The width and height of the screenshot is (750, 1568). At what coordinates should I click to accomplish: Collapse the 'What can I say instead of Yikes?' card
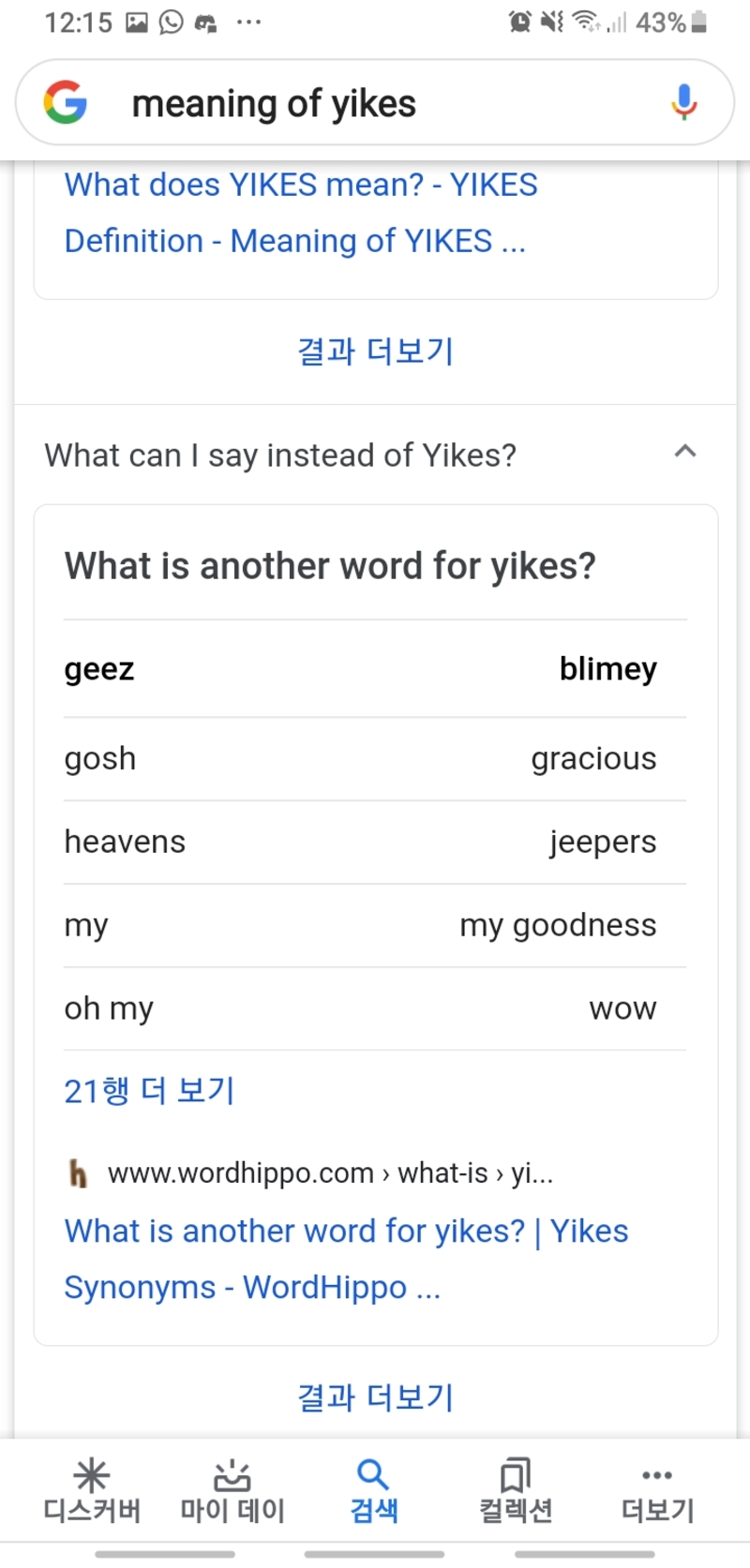click(686, 452)
